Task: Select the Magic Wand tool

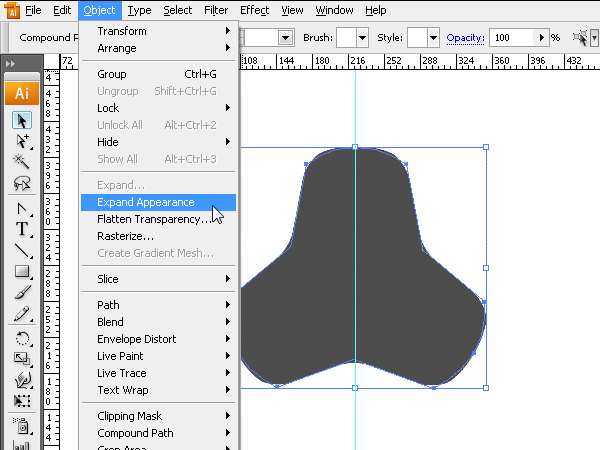Action: point(22,161)
